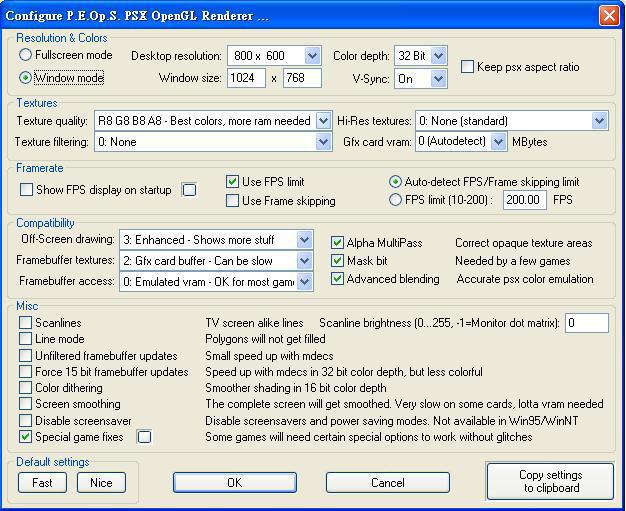Apply the Nice default settings
This screenshot has height=511, width=626.
[101, 483]
